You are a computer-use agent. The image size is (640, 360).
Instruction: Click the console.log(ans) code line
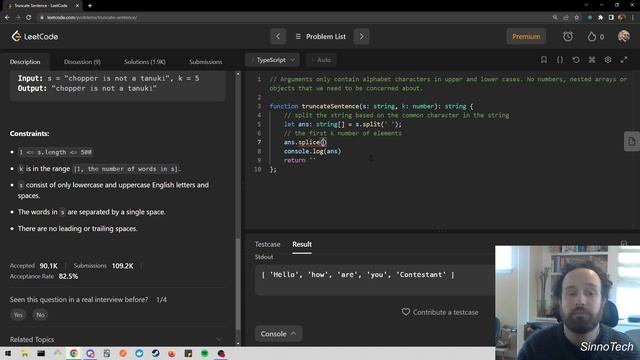point(312,151)
